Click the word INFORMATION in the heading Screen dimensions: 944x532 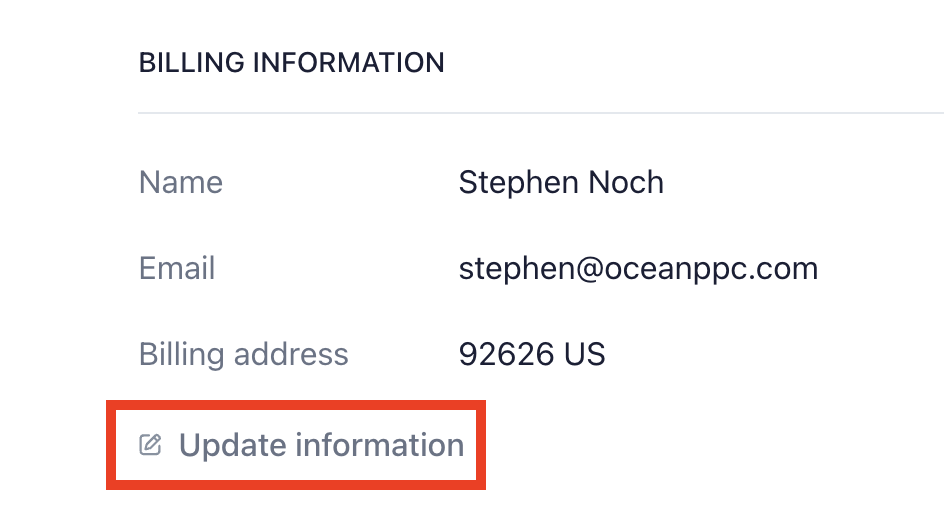coord(348,63)
